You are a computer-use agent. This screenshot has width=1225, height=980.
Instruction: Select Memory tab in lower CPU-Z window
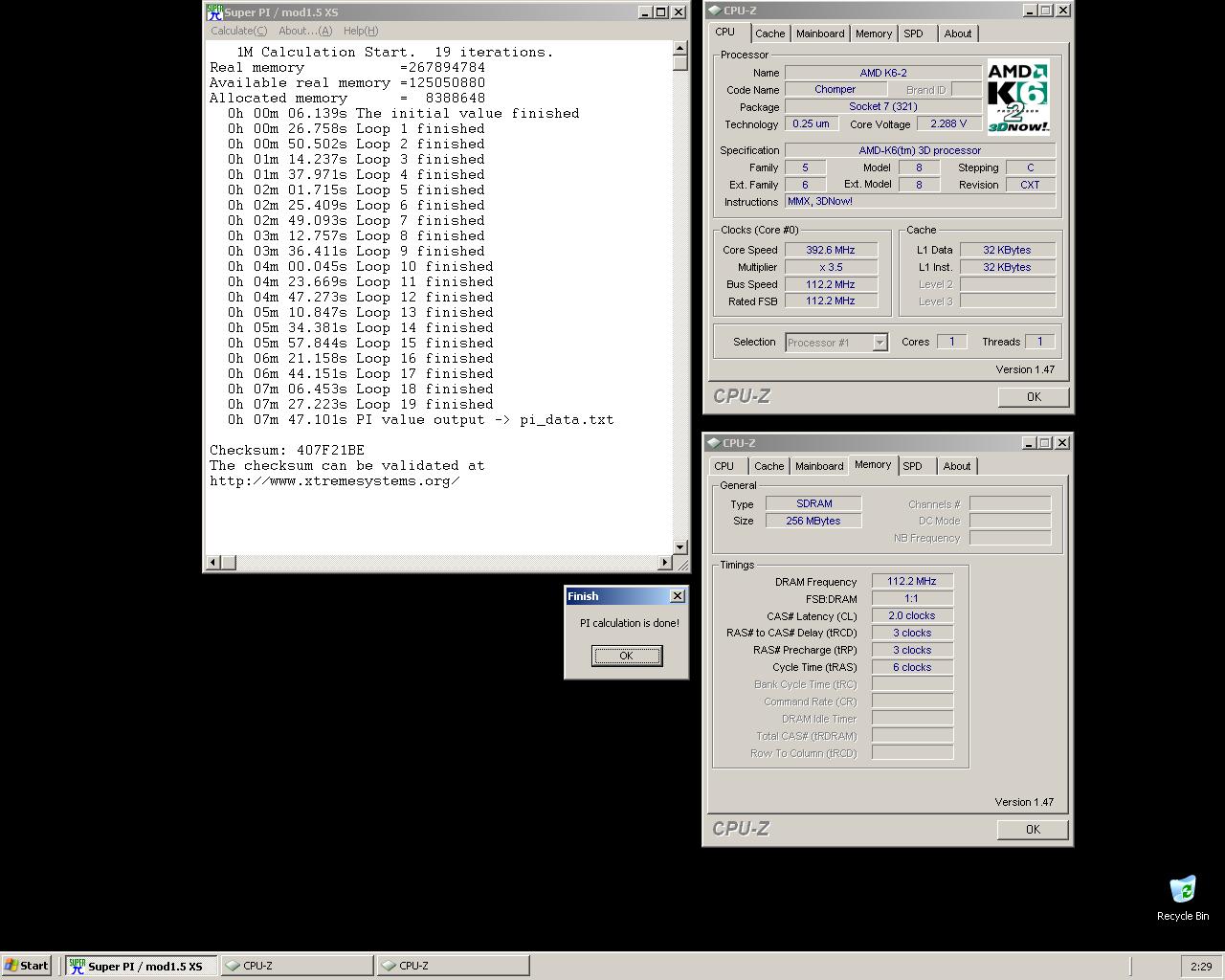[x=873, y=464]
